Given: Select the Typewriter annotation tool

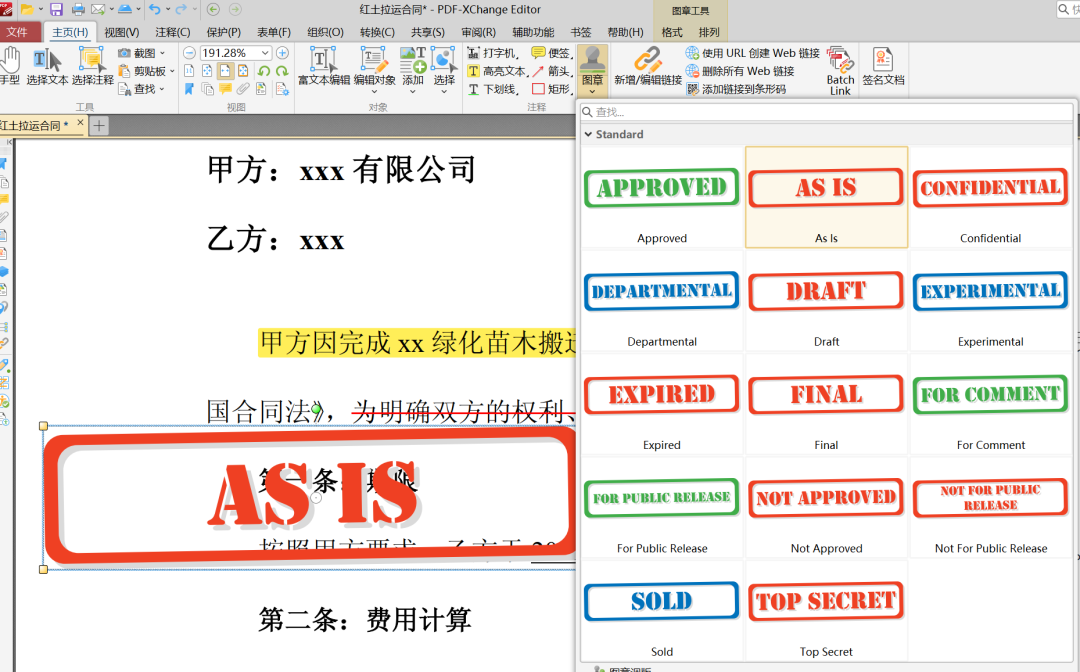Looking at the screenshot, I should 497,53.
